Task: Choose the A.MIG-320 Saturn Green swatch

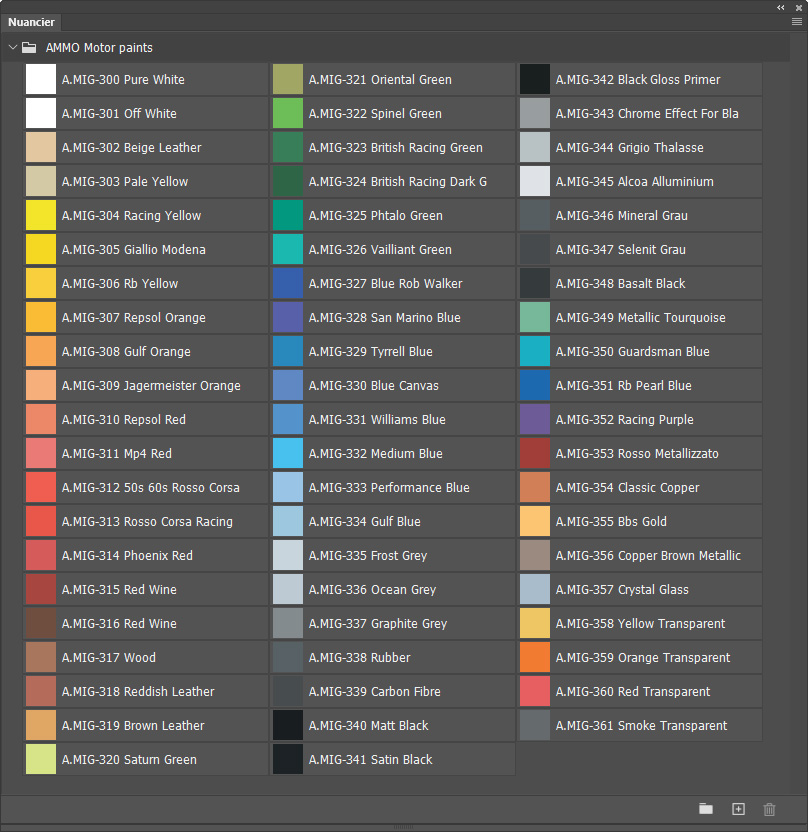Action: coord(41,759)
